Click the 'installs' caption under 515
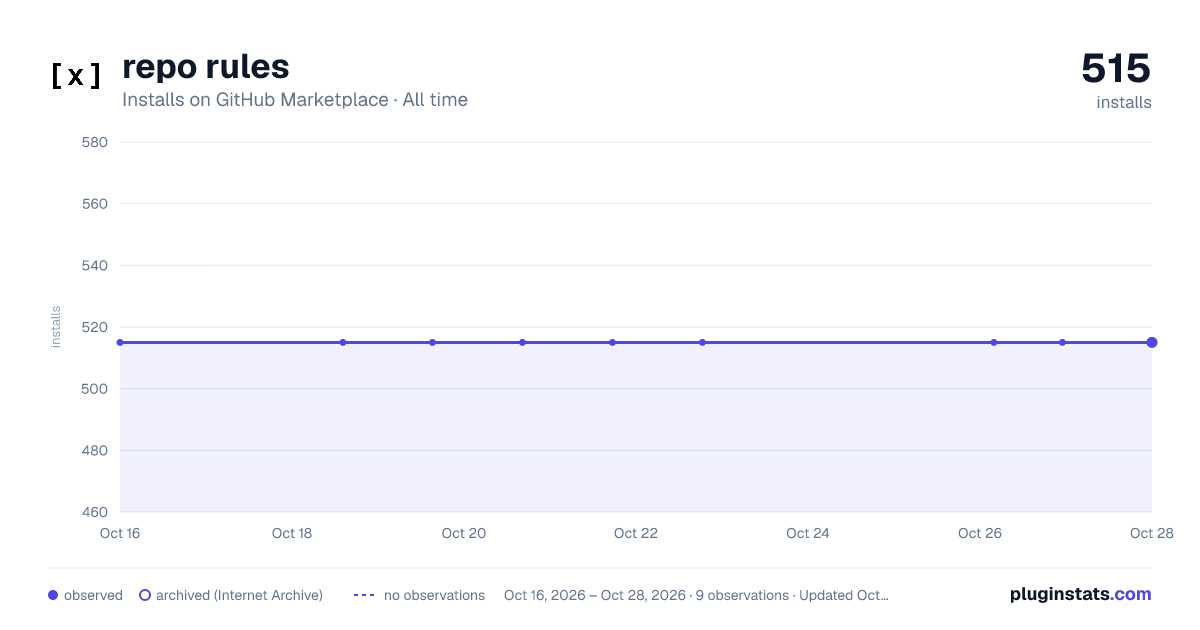Image resolution: width=1200 pixels, height=630 pixels. tap(1124, 102)
